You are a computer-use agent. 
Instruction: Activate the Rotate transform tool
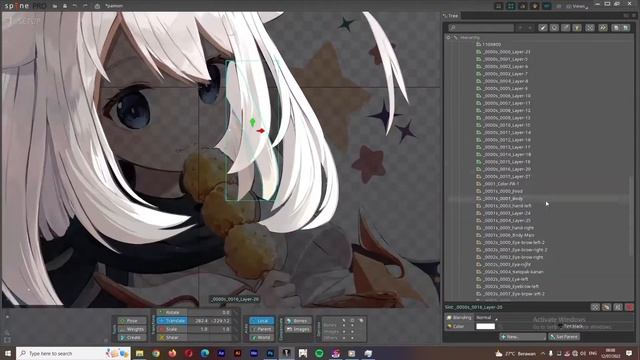point(171,312)
